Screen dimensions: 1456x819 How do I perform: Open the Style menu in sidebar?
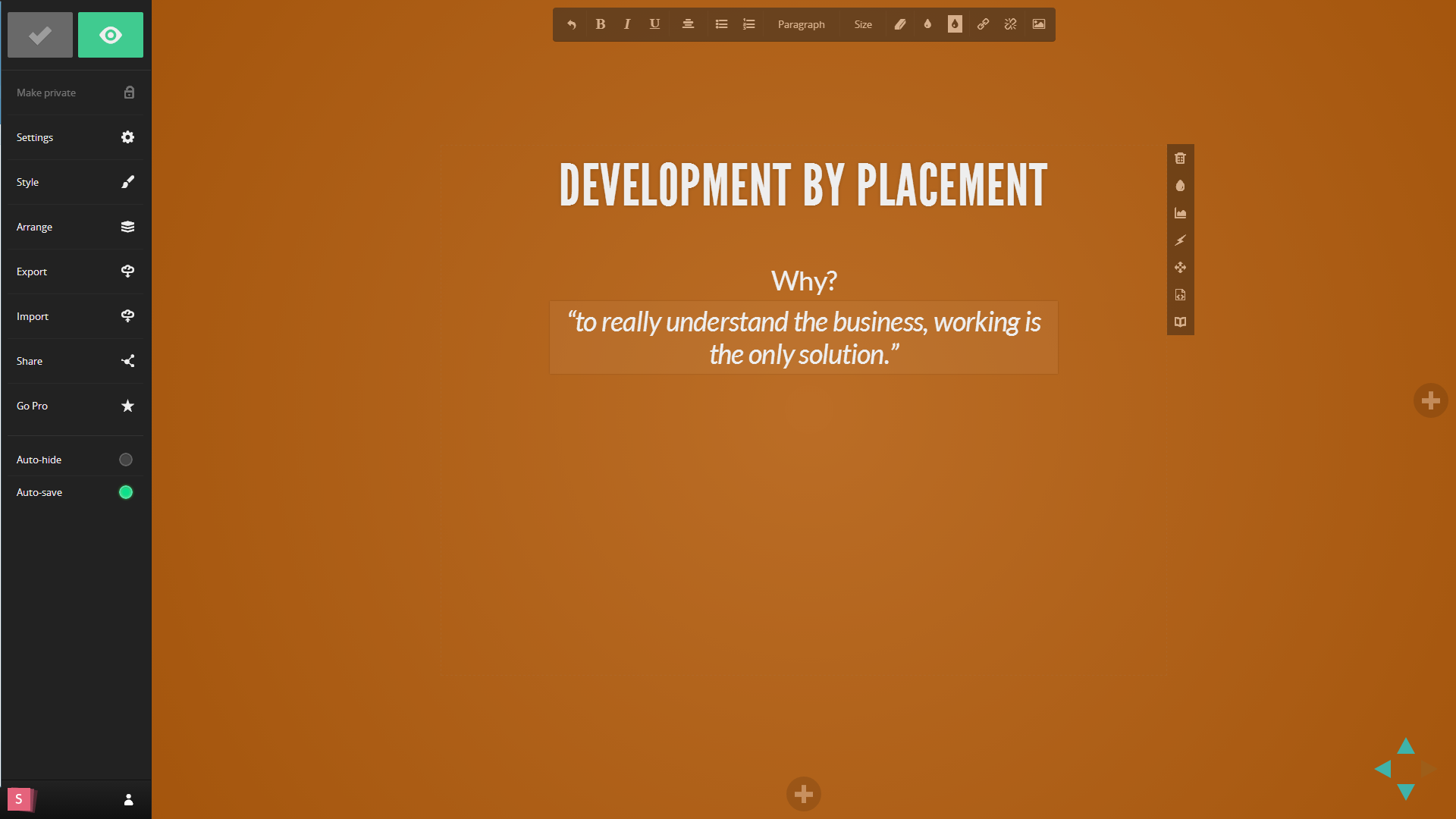75,182
